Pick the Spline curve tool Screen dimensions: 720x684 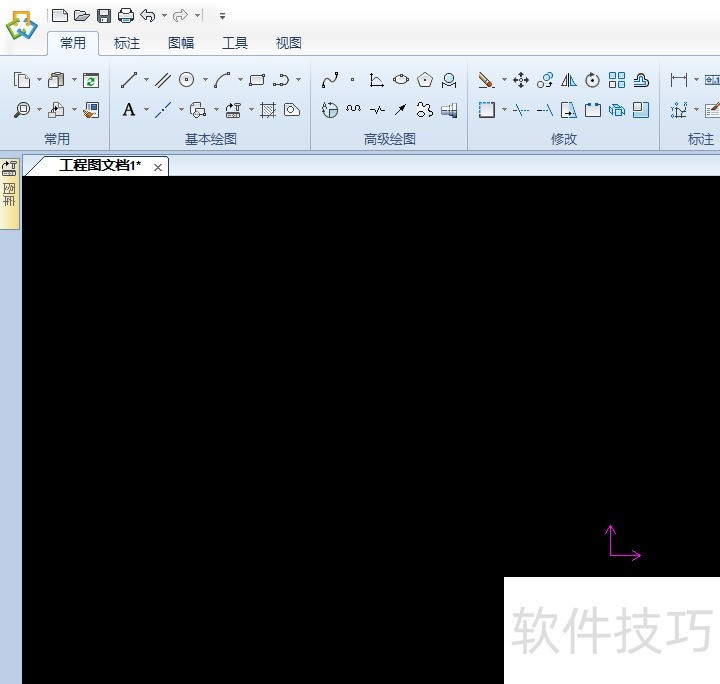pyautogui.click(x=330, y=80)
